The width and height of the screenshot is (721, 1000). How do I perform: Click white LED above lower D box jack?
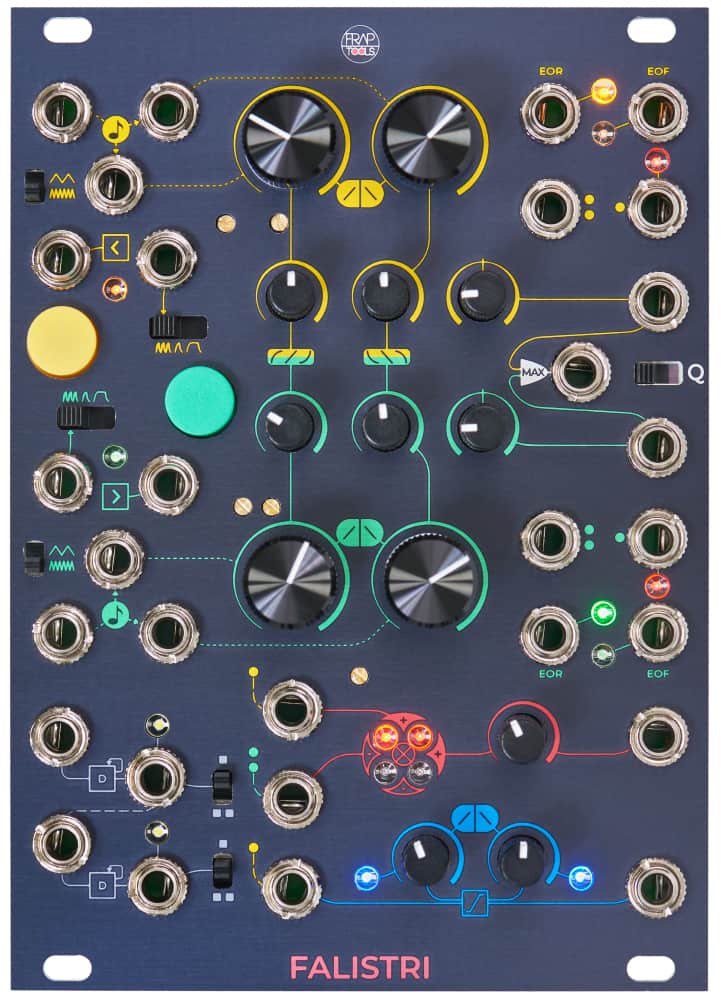coord(157,832)
